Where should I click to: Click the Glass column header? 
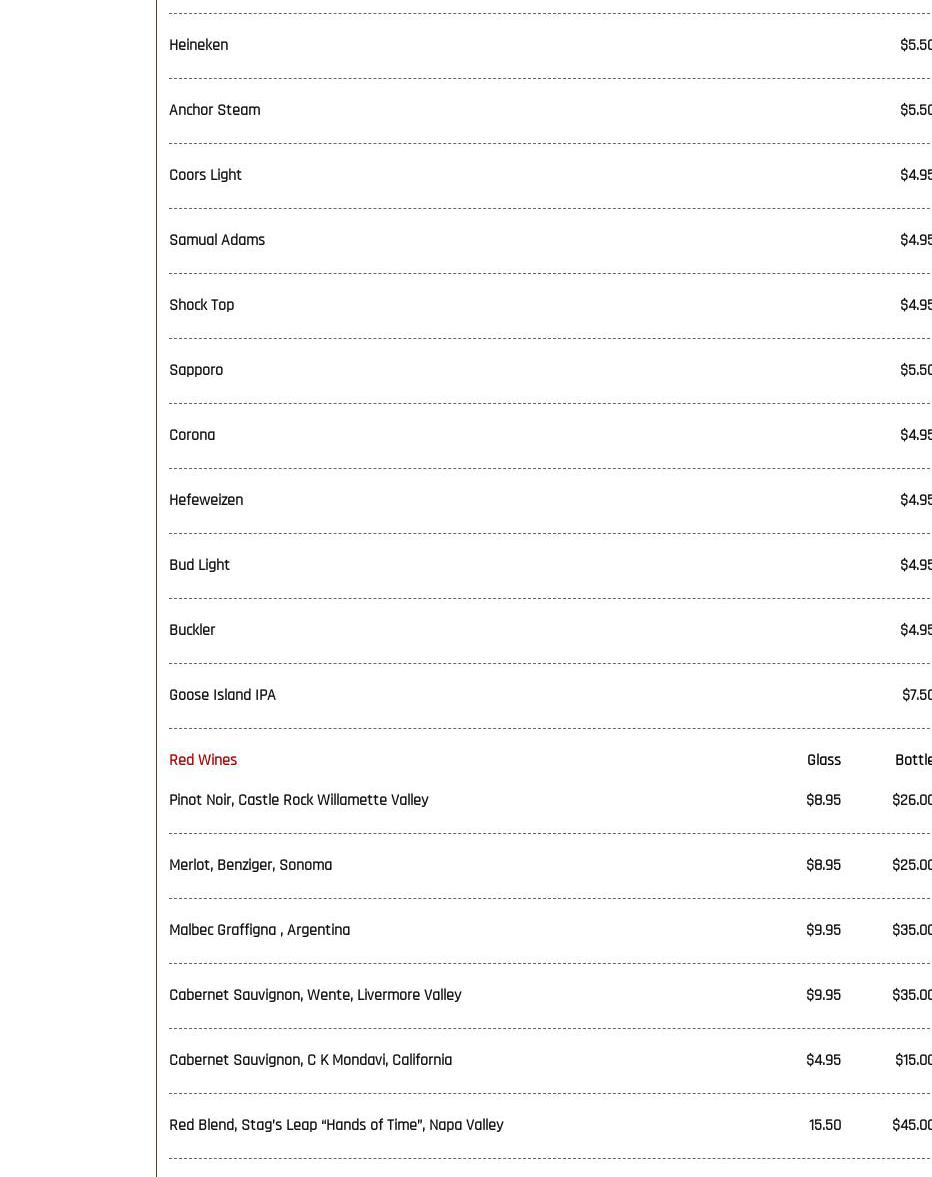824,760
